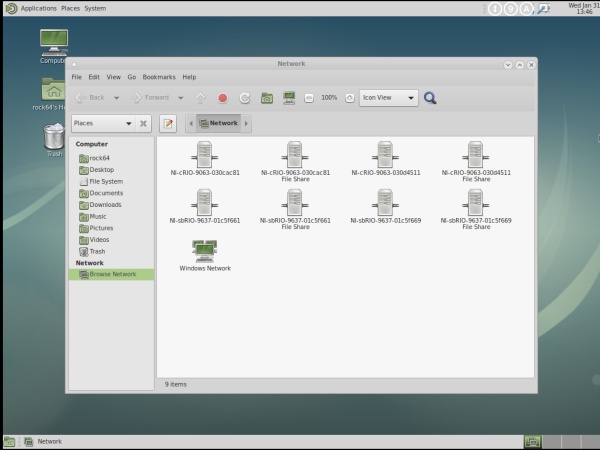Screen dimensions: 600x450
Task: Click the path bar left scroll arrow
Action: click(191, 124)
